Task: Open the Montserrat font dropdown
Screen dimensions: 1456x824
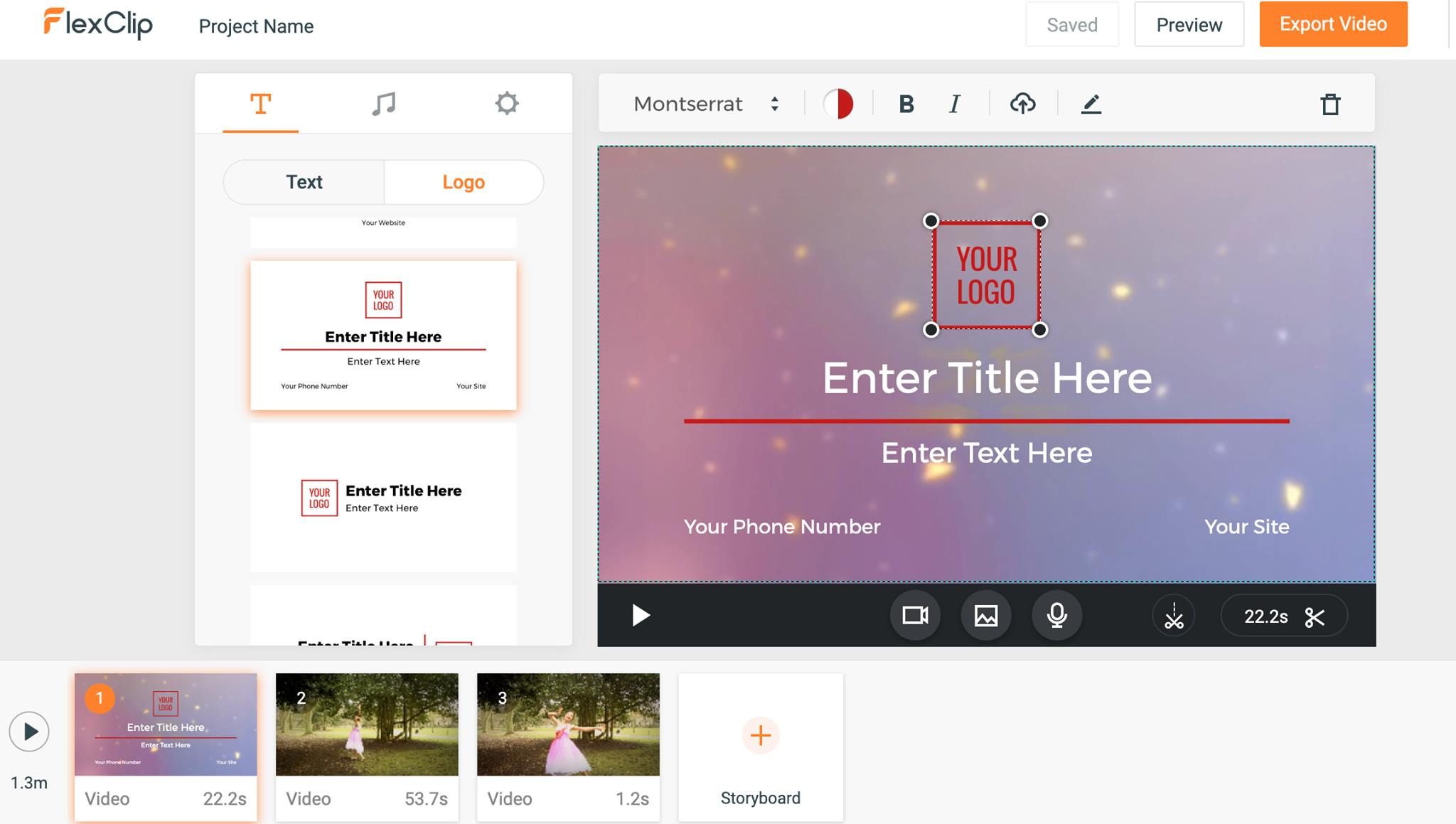Action: (x=706, y=104)
